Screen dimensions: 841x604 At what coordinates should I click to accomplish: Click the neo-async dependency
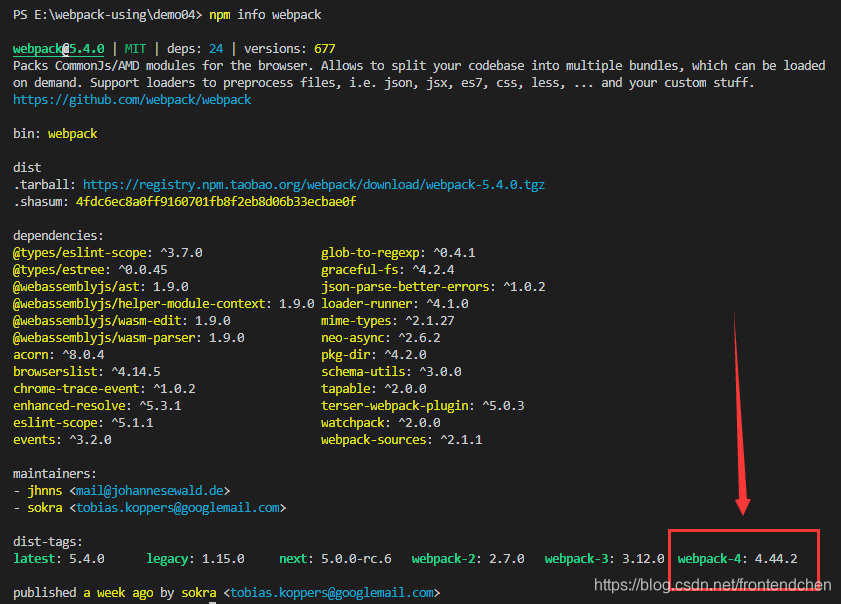381,338
